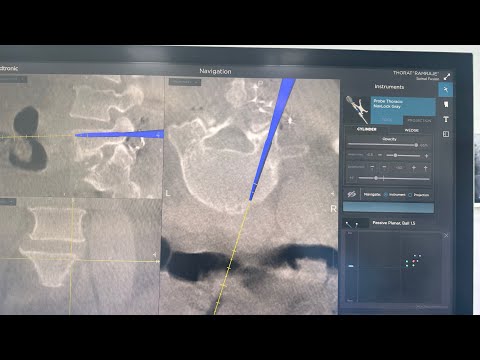Switch to the Projection tab

pyautogui.click(x=419, y=120)
